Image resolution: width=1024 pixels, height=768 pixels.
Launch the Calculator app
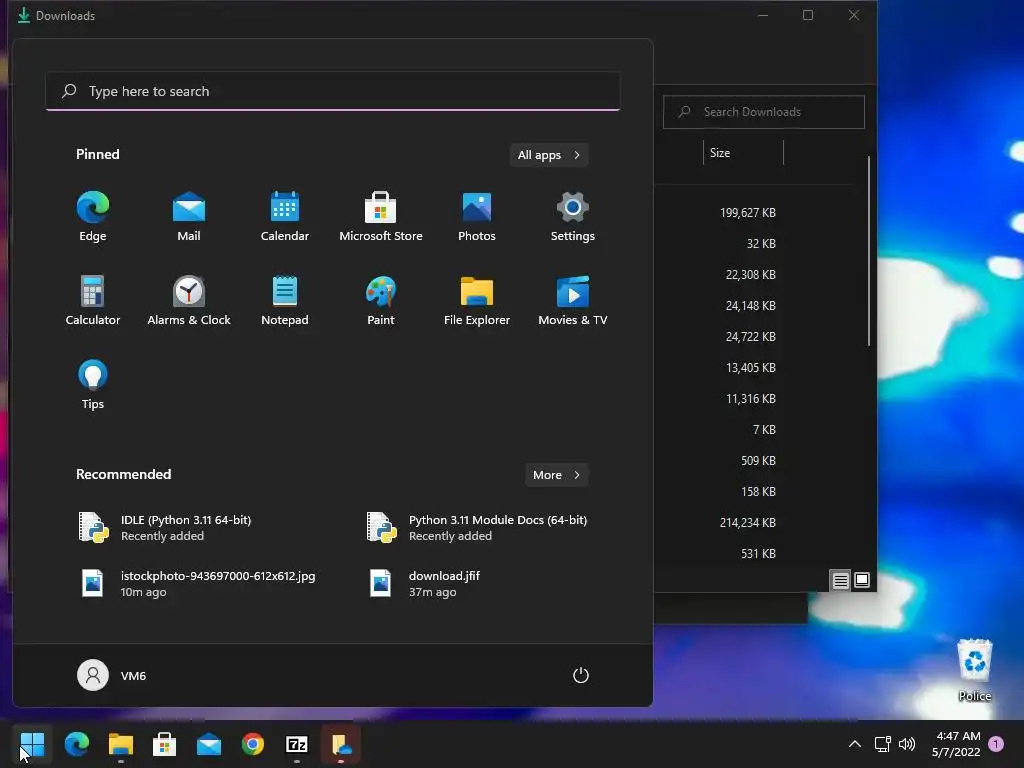[x=93, y=301]
